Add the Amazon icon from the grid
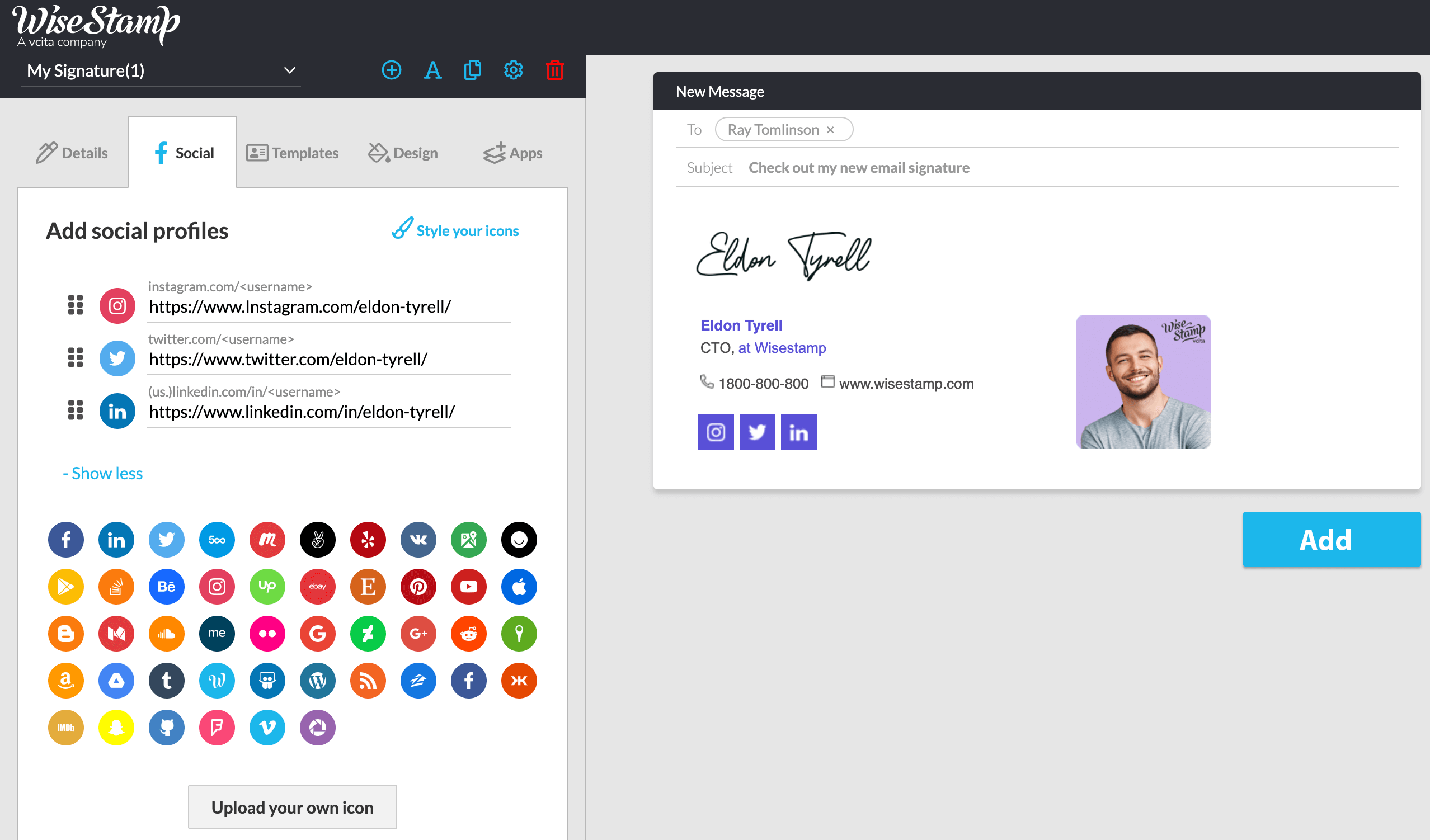 (x=66, y=681)
